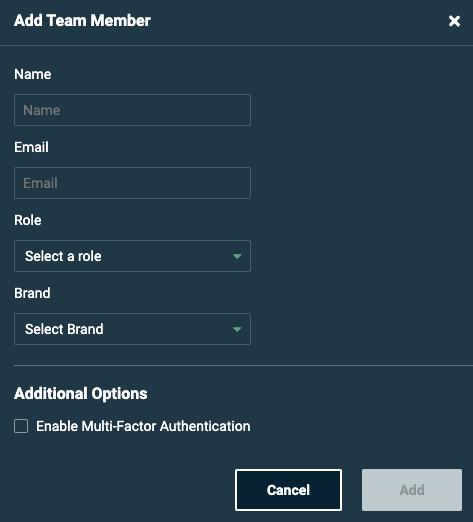
Task: Click the Brand field label
Action: pyautogui.click(x=32, y=293)
